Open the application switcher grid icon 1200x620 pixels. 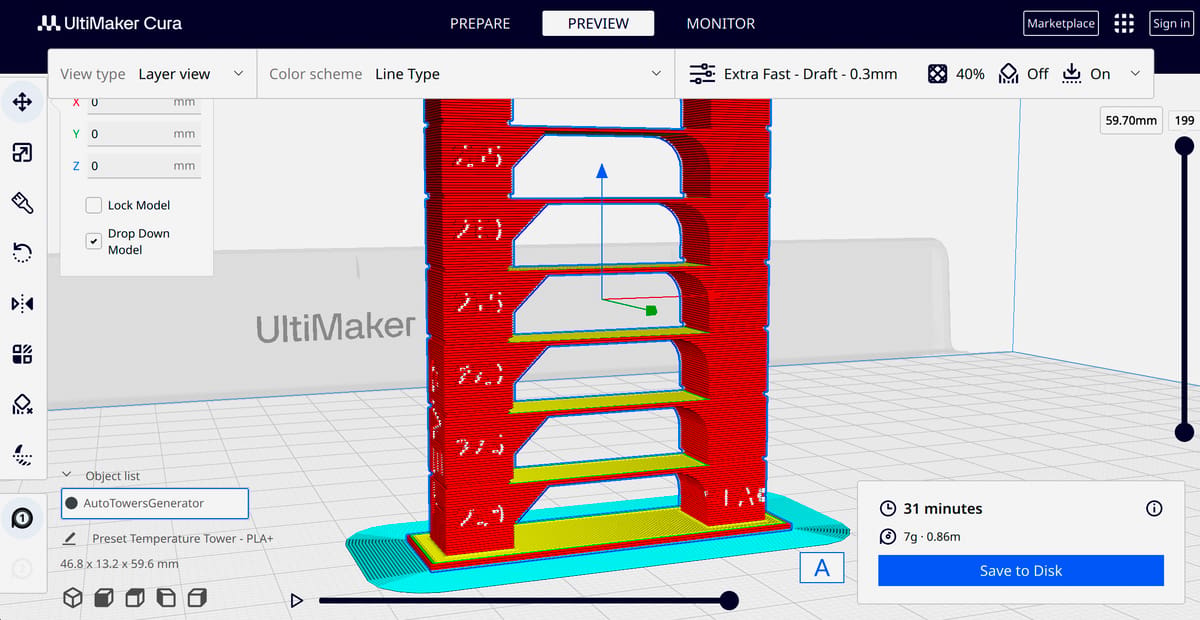click(x=1124, y=23)
